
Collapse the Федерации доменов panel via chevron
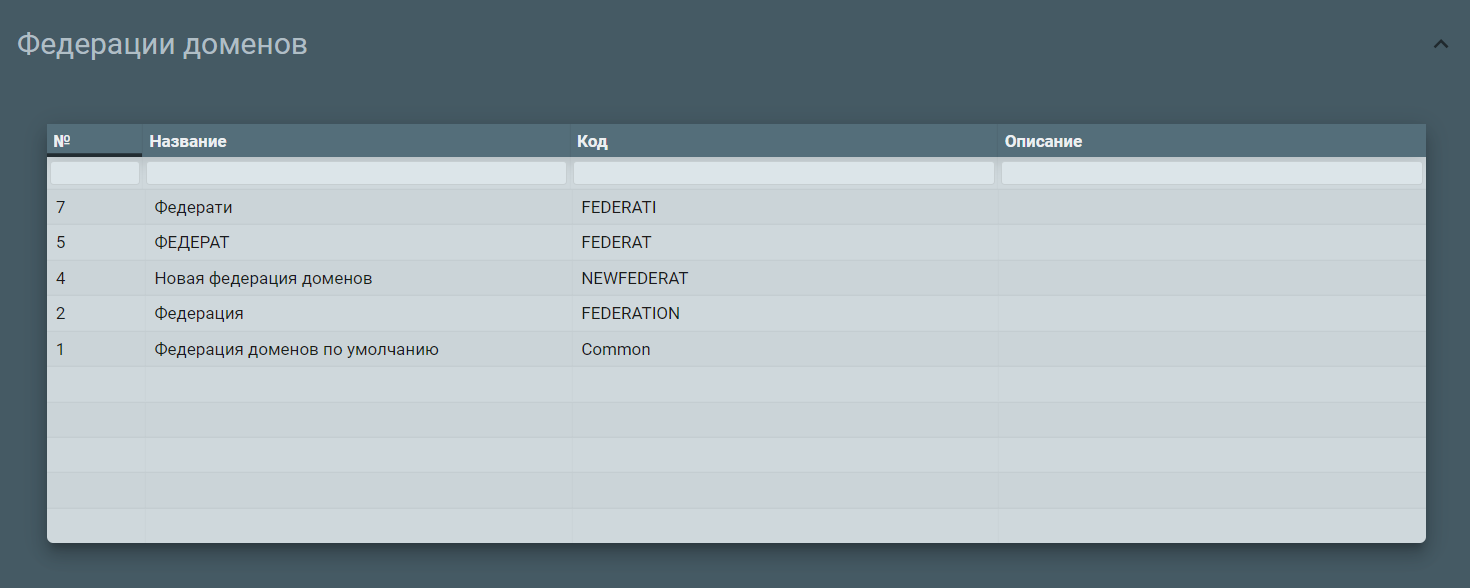pyautogui.click(x=1440, y=43)
